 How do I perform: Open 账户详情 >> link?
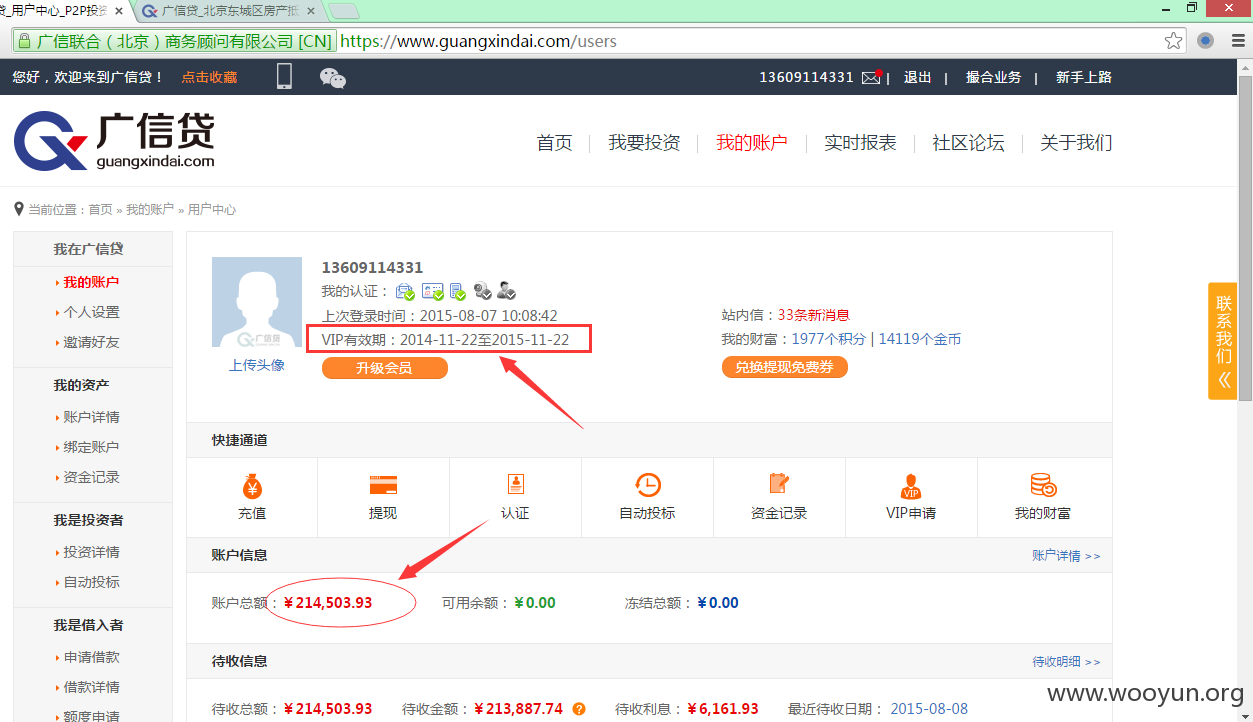click(x=1066, y=555)
